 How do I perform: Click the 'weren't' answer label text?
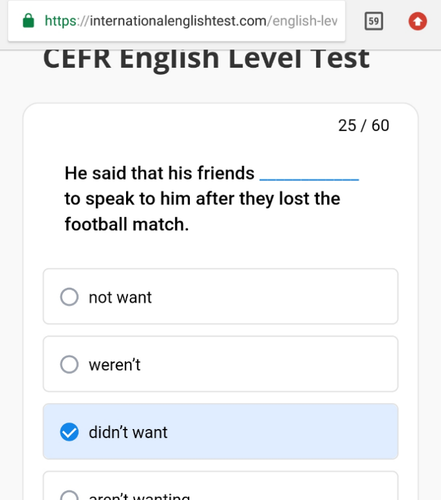pos(115,364)
